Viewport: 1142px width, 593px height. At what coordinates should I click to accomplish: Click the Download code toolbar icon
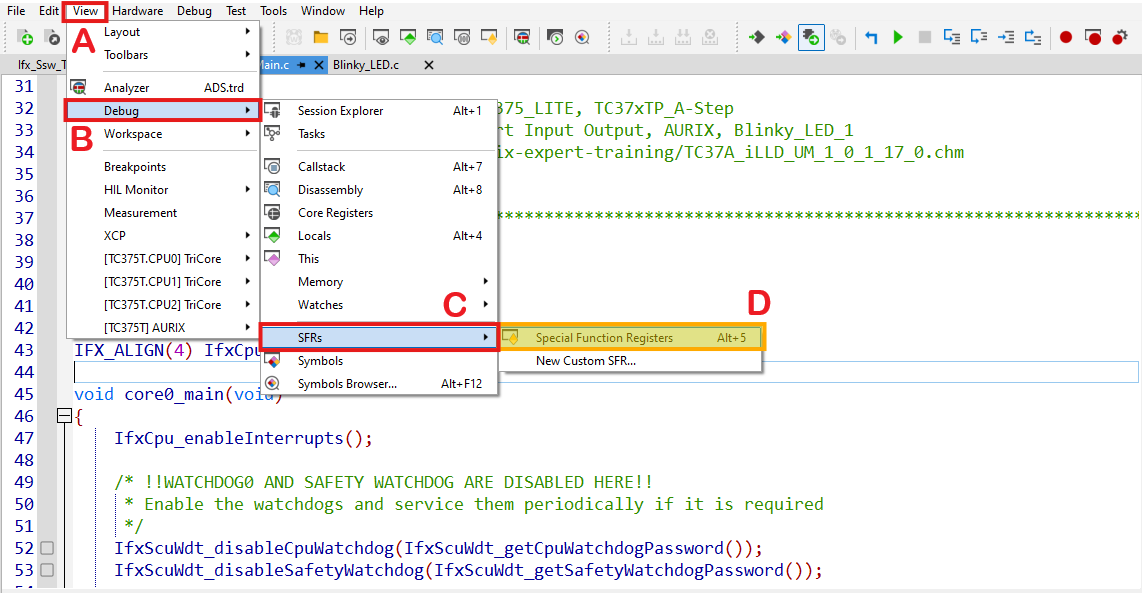point(629,36)
